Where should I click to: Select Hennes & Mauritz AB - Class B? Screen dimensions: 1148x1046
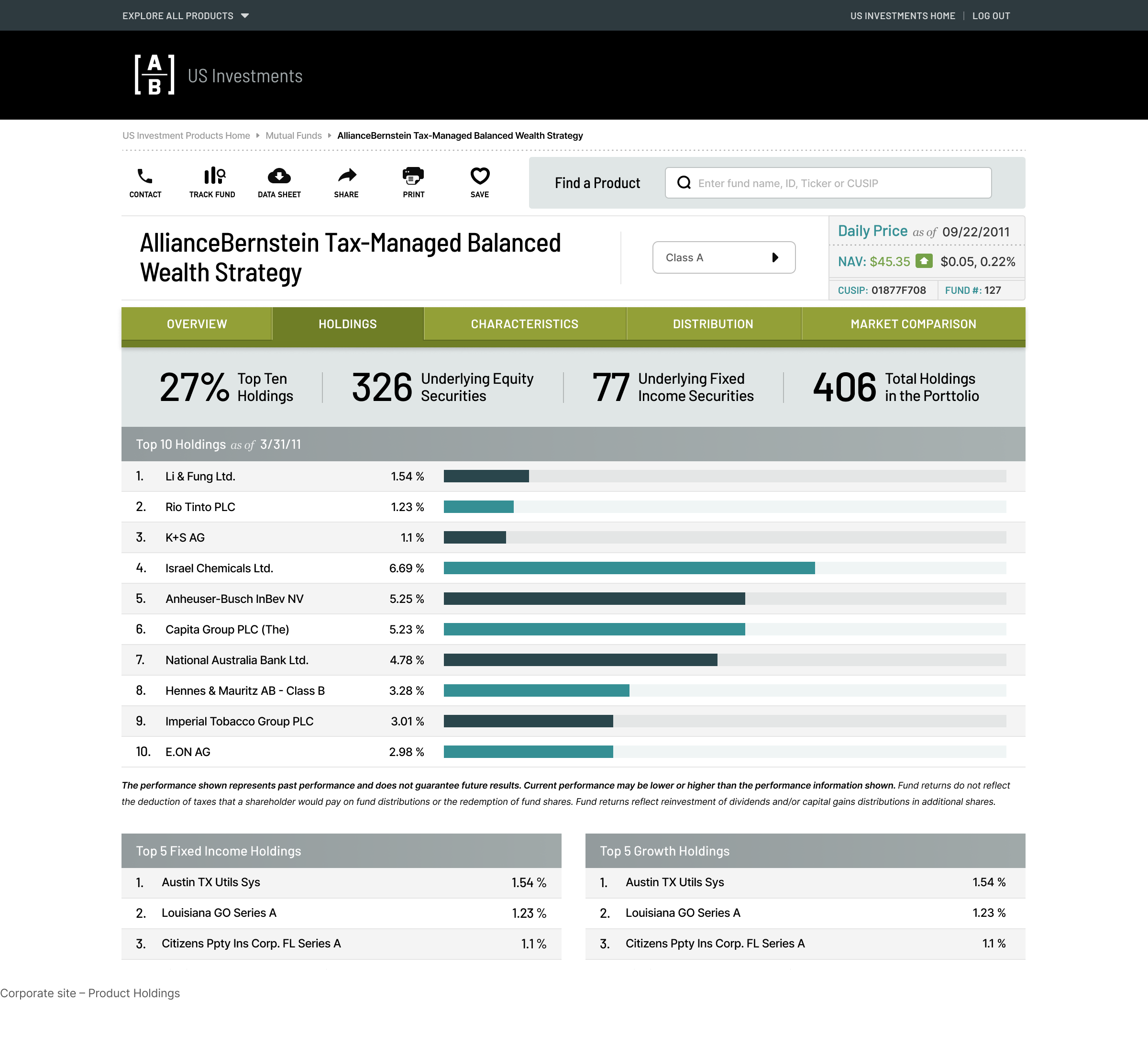(x=245, y=691)
